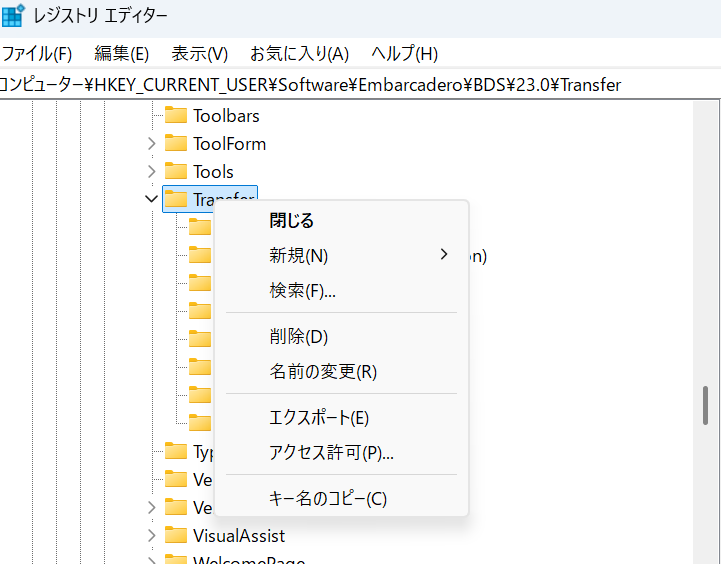Open アクセス許可(P)... from context menu
The image size is (721, 564).
tap(331, 453)
